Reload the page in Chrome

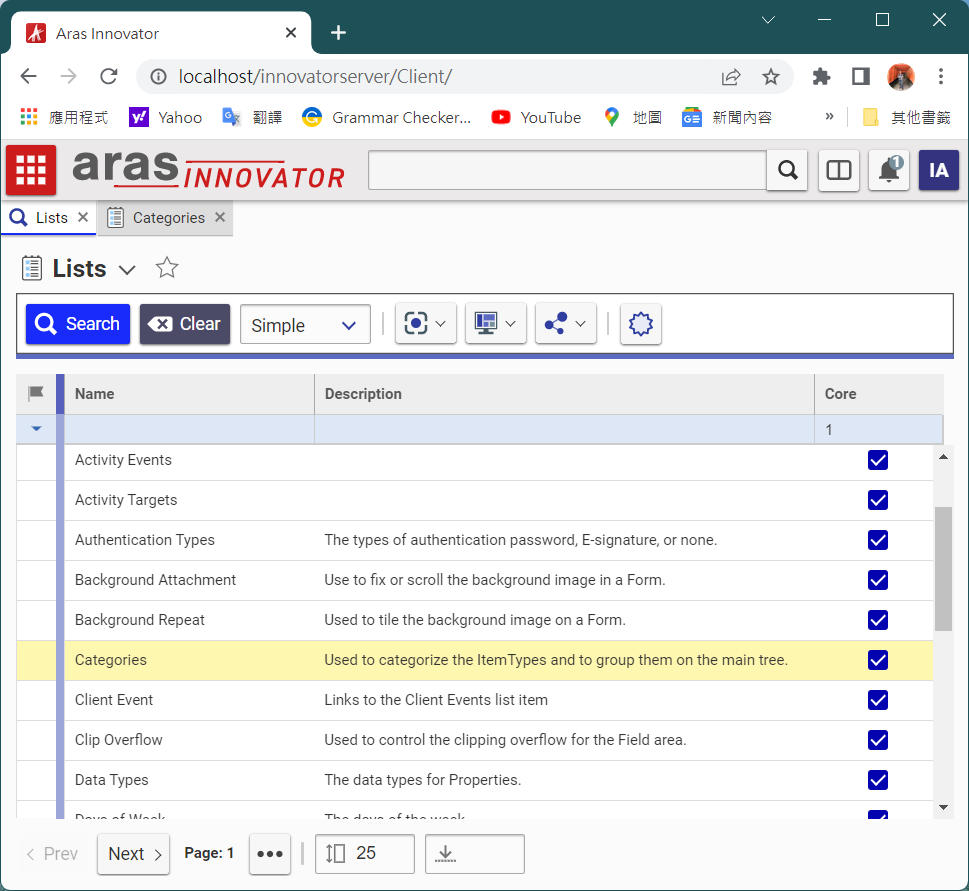(x=109, y=77)
